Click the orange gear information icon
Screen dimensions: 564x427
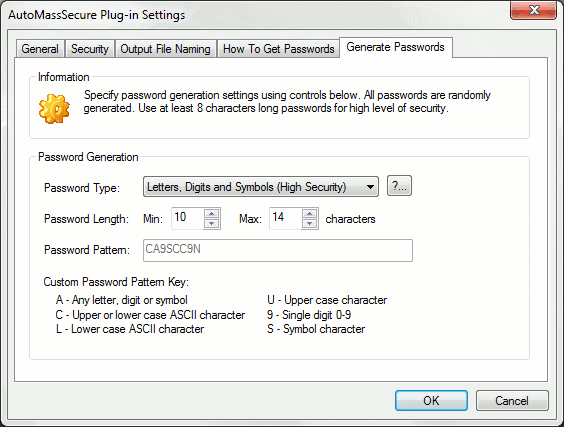click(54, 108)
